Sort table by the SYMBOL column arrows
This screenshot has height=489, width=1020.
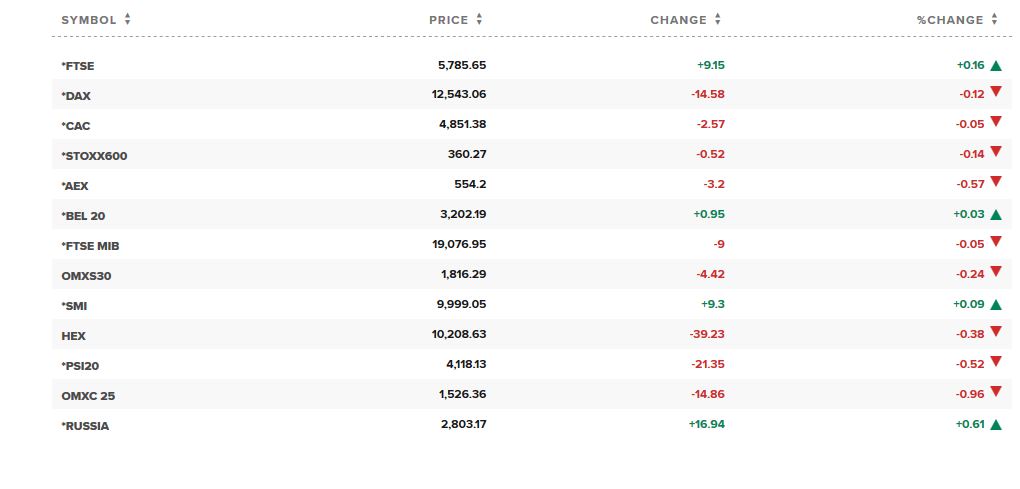click(x=128, y=20)
